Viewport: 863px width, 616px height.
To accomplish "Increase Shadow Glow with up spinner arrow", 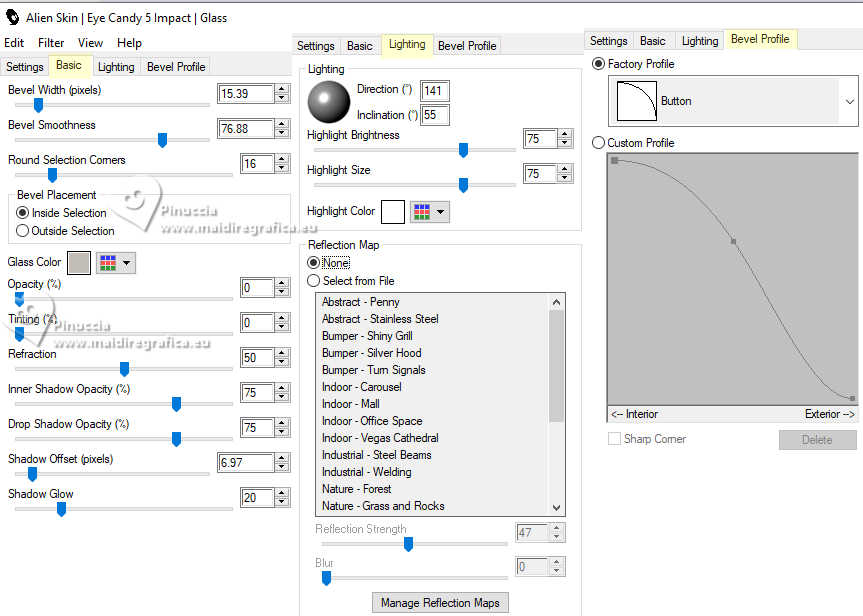I will (x=282, y=493).
